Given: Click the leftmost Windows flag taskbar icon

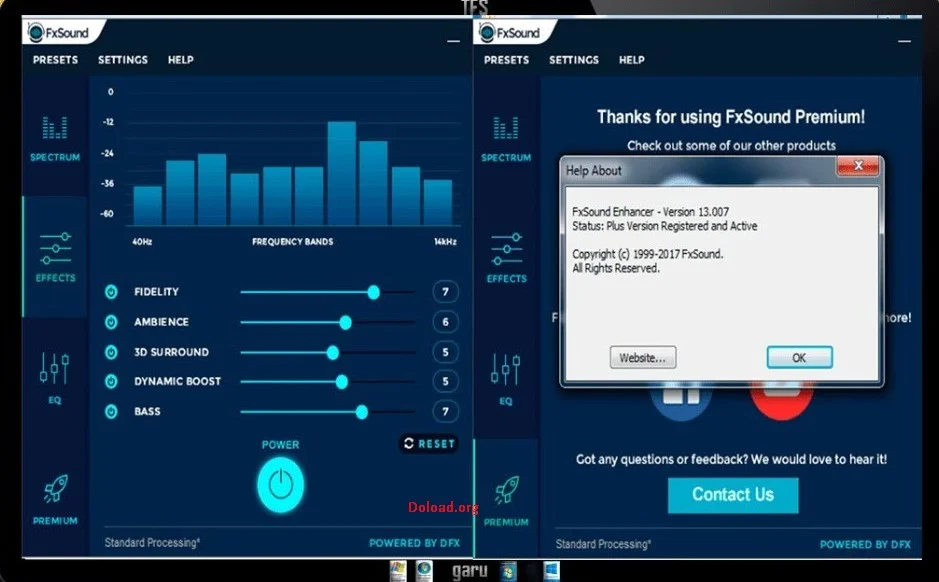Looking at the screenshot, I should click(x=398, y=571).
